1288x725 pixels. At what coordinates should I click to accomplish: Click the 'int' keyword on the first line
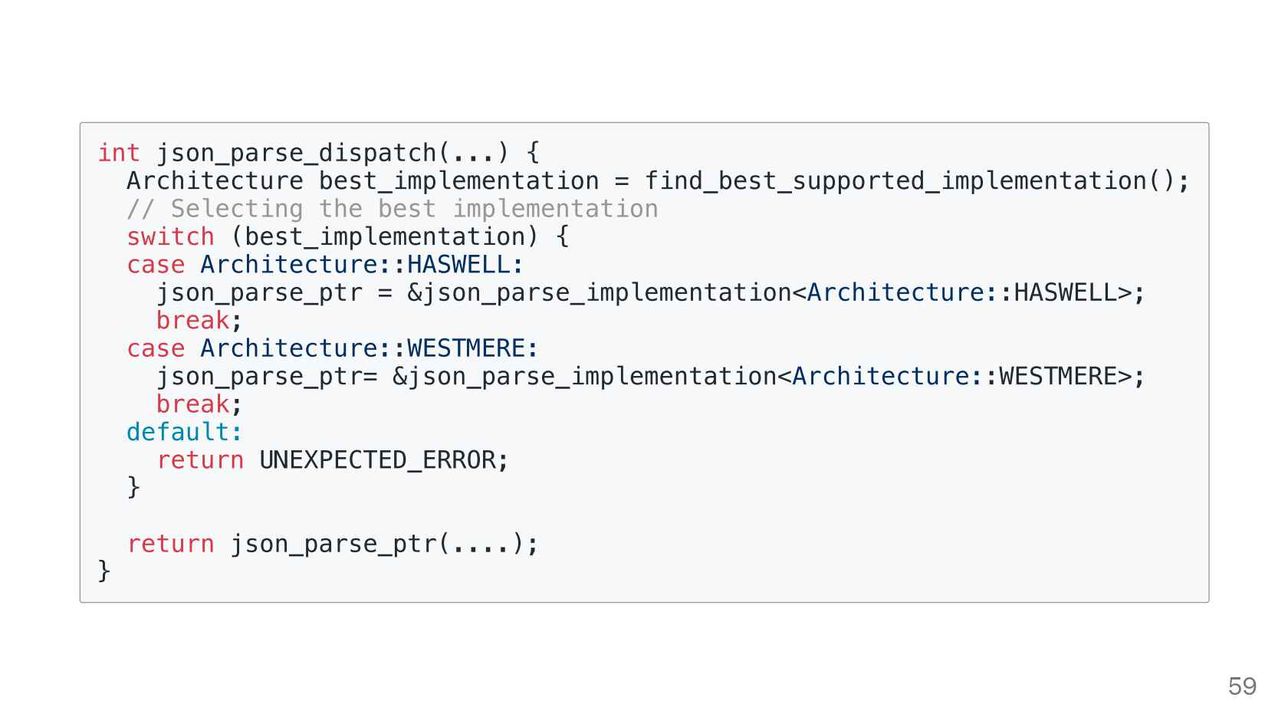pyautogui.click(x=118, y=153)
